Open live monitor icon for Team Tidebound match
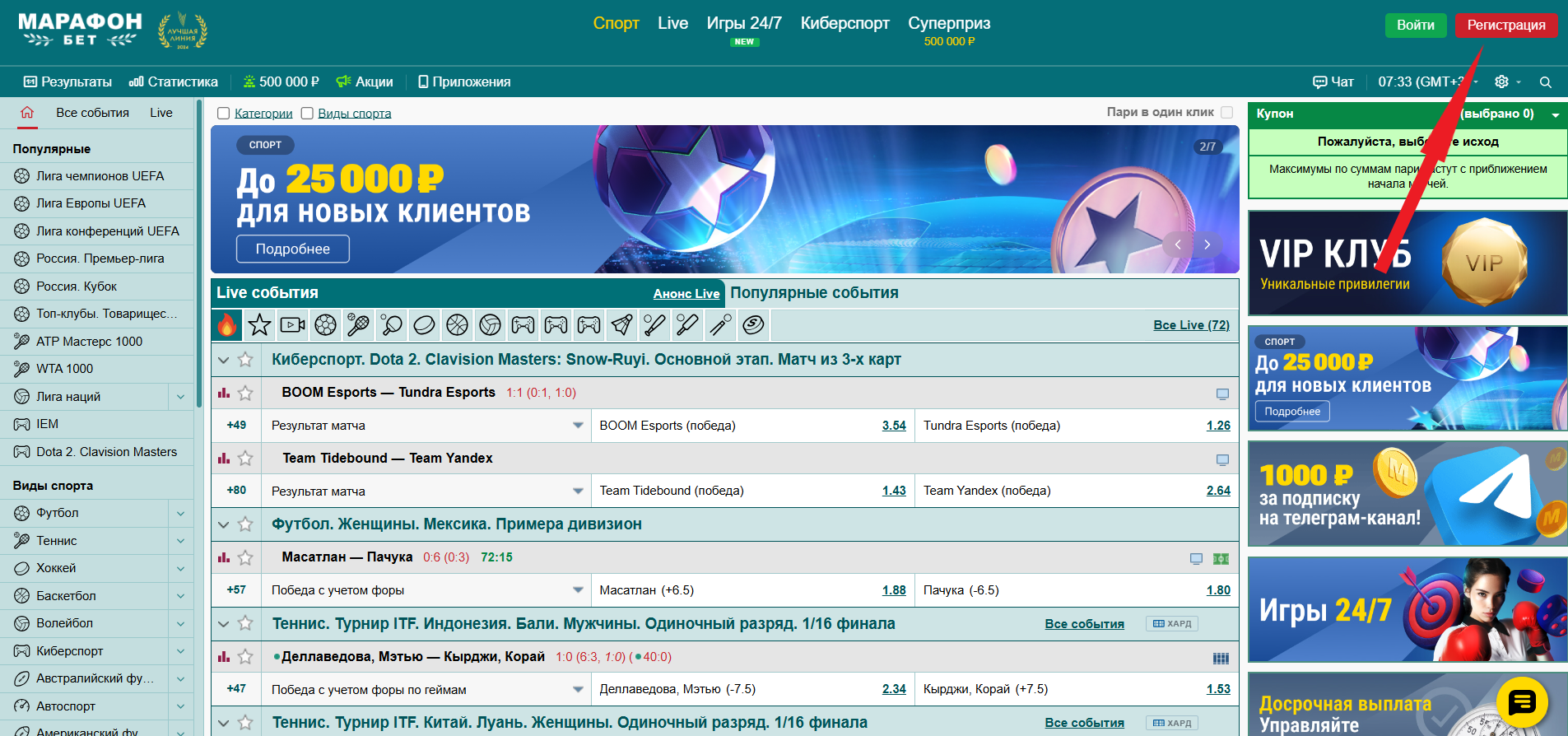1568x736 pixels. 1222,459
